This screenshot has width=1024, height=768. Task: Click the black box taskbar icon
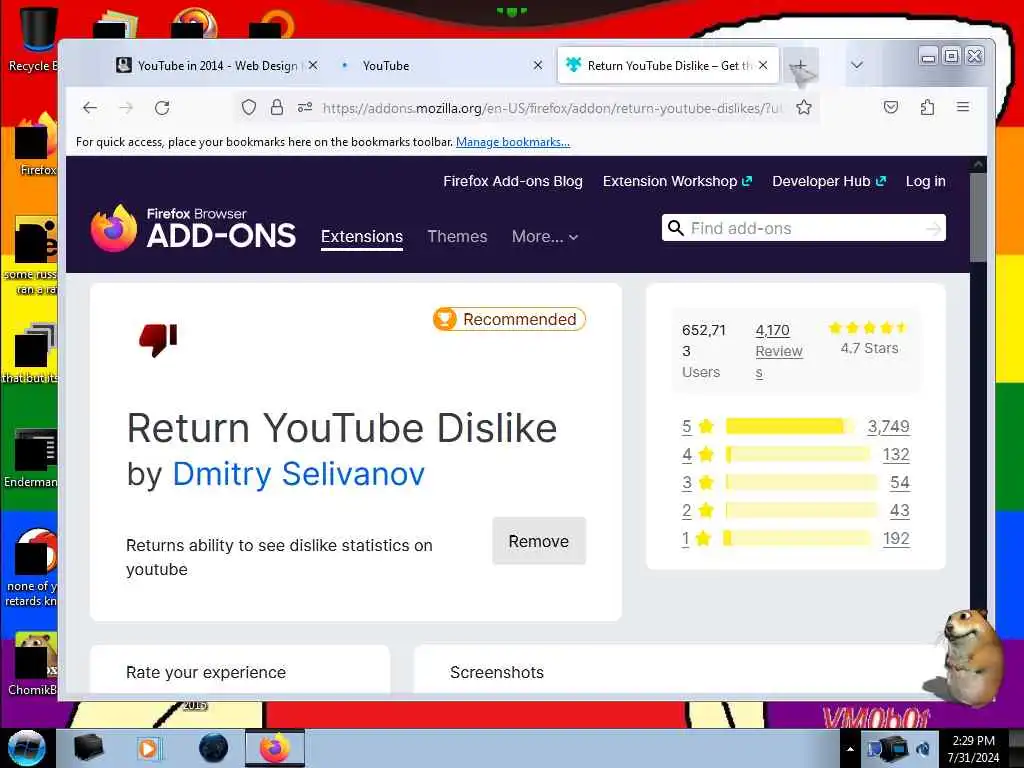[88, 748]
